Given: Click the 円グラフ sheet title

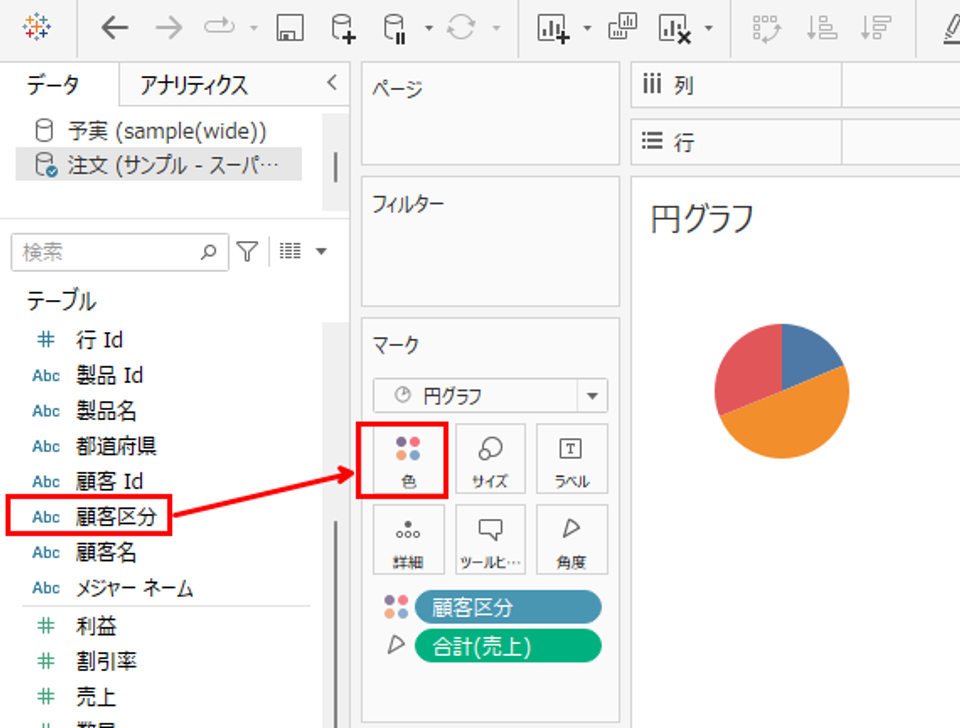Looking at the screenshot, I should click(702, 219).
